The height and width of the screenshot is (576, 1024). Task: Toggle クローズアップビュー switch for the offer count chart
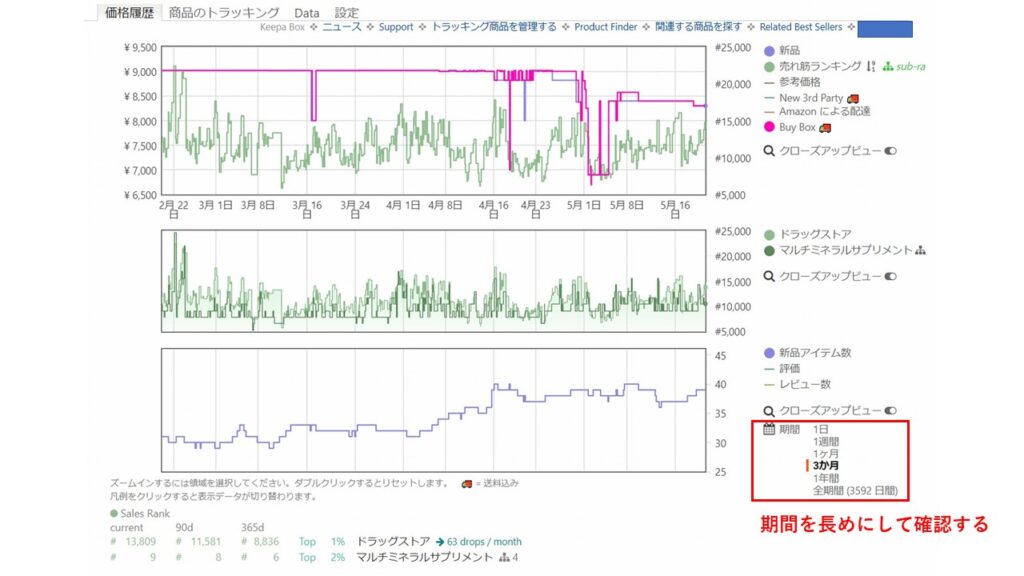[890, 411]
